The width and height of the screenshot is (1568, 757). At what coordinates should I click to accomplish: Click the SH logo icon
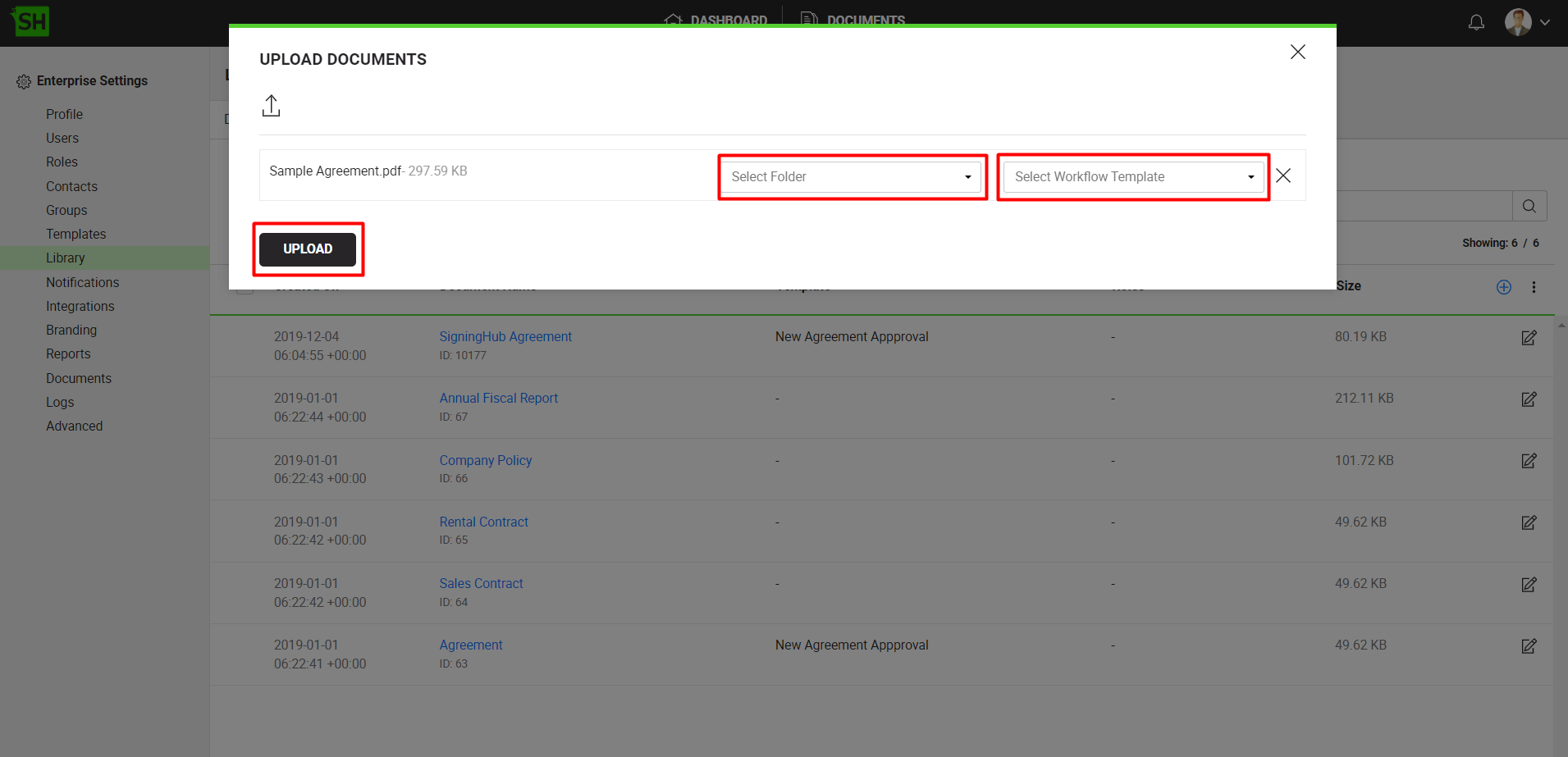pos(31,21)
